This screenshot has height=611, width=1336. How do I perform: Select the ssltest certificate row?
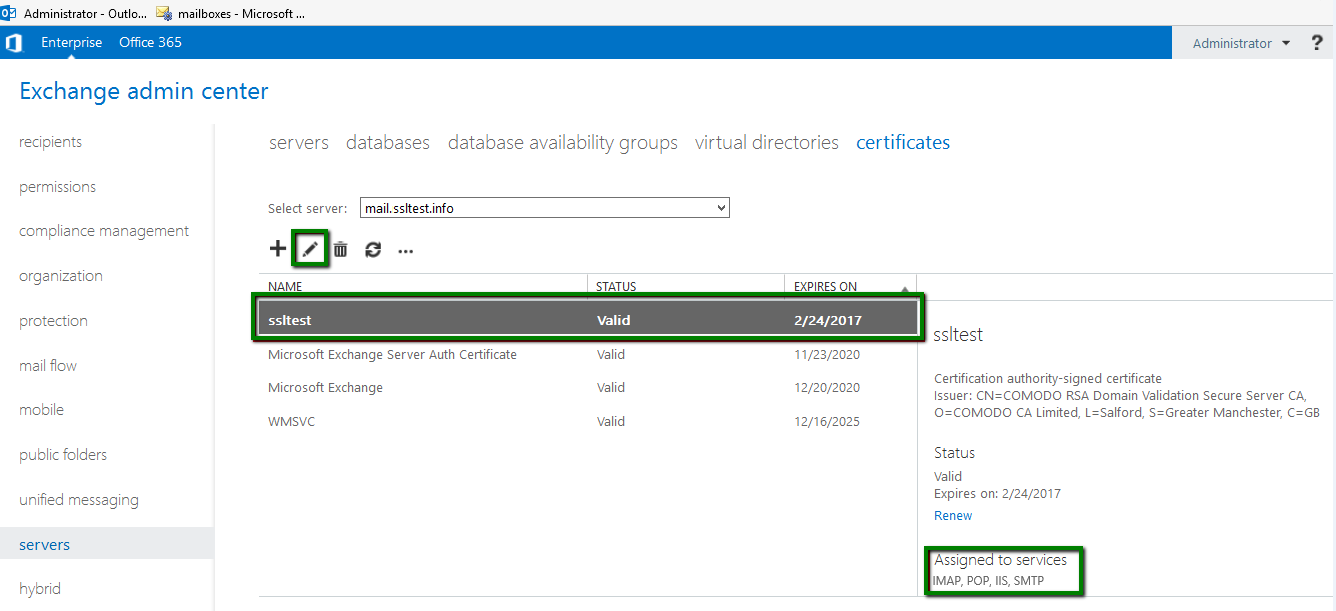click(x=587, y=320)
